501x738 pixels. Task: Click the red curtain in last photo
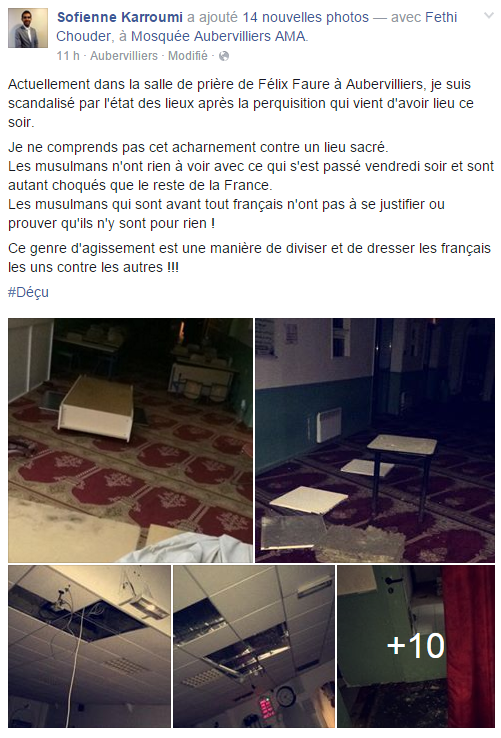469,647
